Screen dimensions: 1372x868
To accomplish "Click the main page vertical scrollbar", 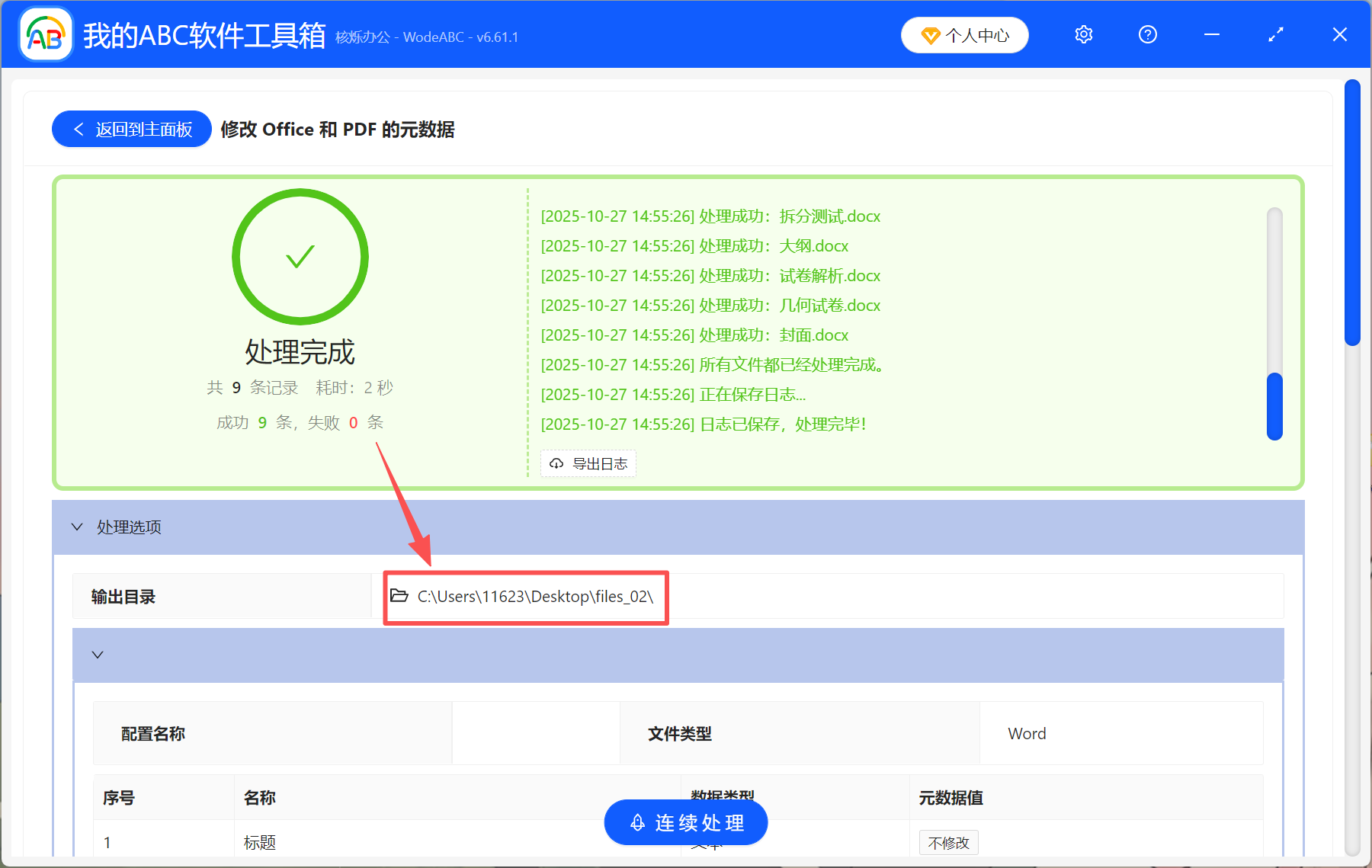I will pyautogui.click(x=1352, y=213).
